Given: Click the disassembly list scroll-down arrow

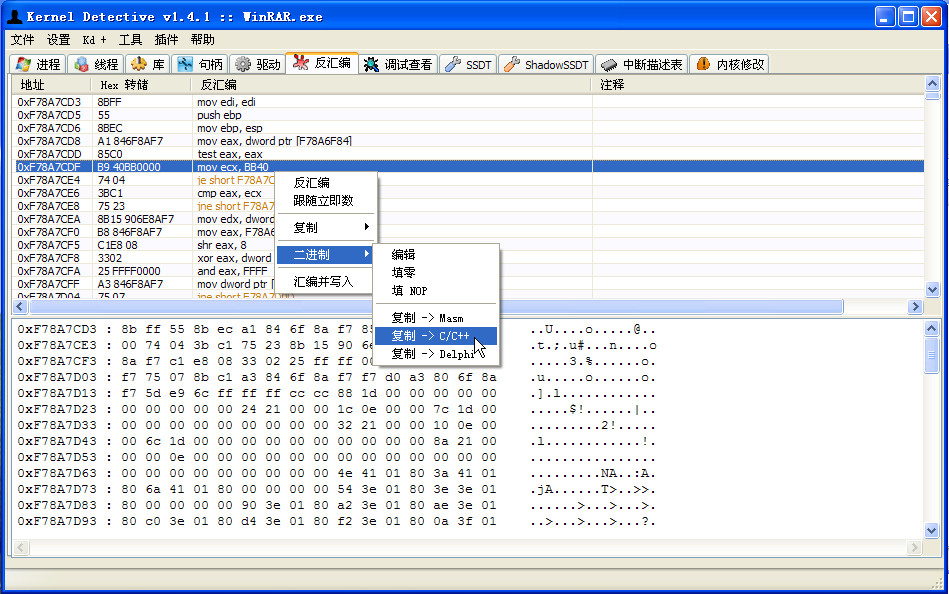Looking at the screenshot, I should [x=932, y=289].
